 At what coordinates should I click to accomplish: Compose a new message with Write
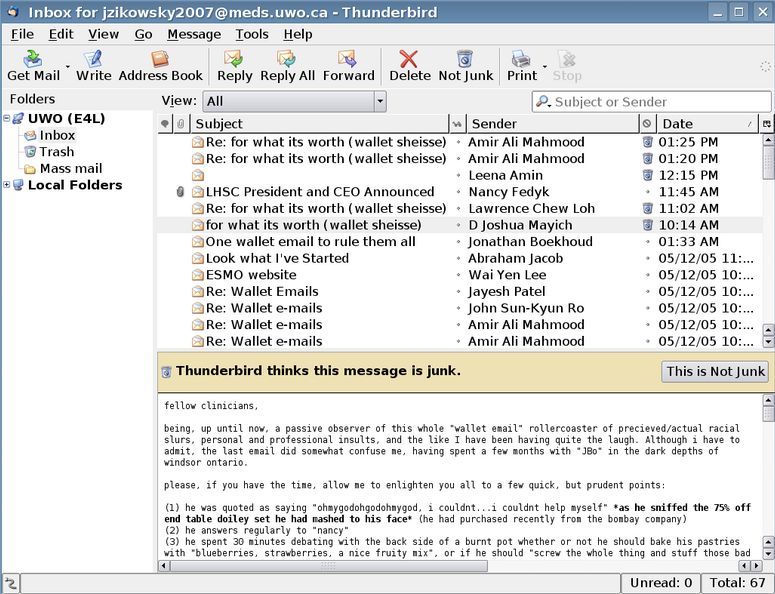point(94,65)
